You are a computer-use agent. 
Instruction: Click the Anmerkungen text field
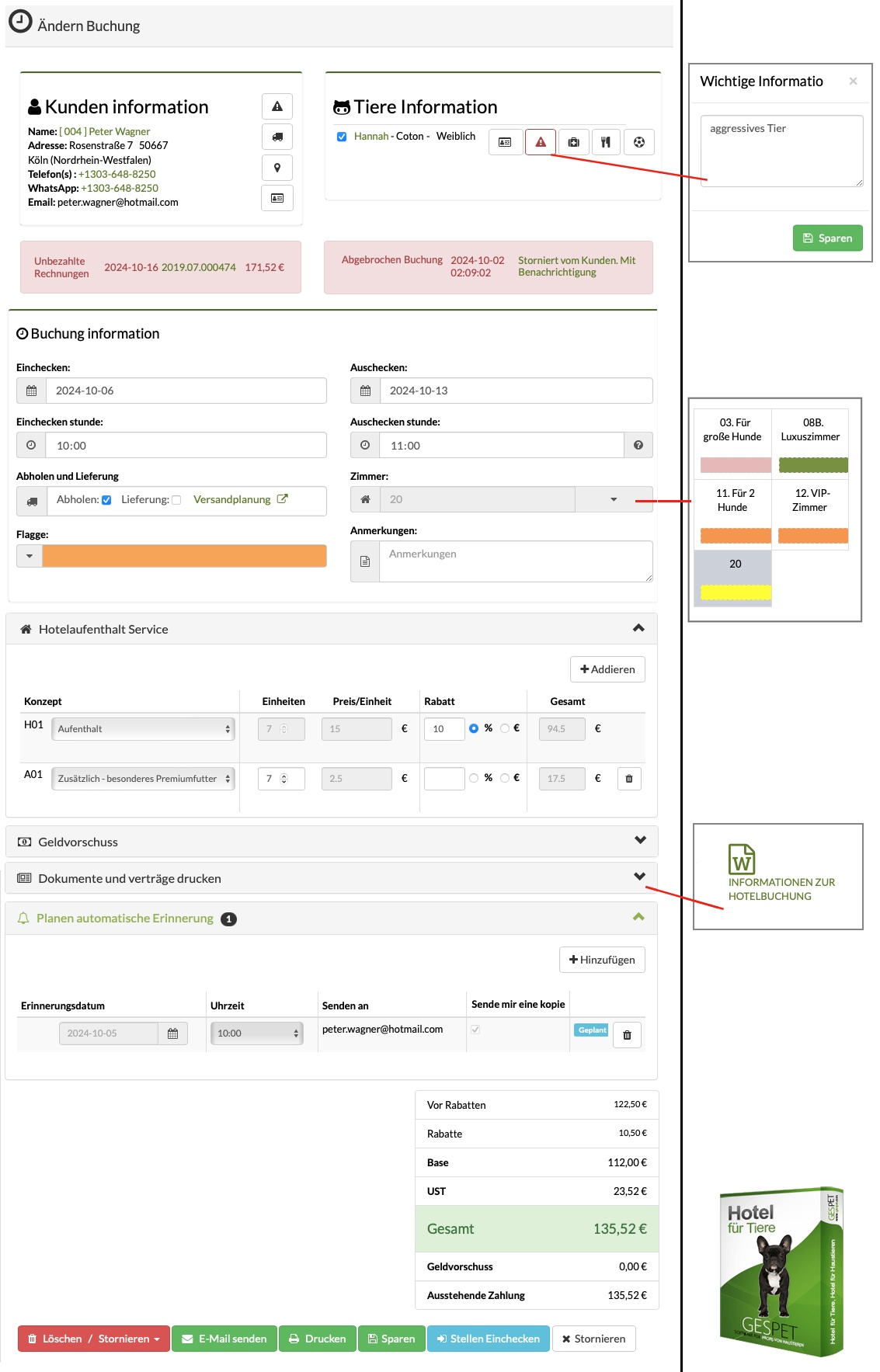pyautogui.click(x=516, y=561)
